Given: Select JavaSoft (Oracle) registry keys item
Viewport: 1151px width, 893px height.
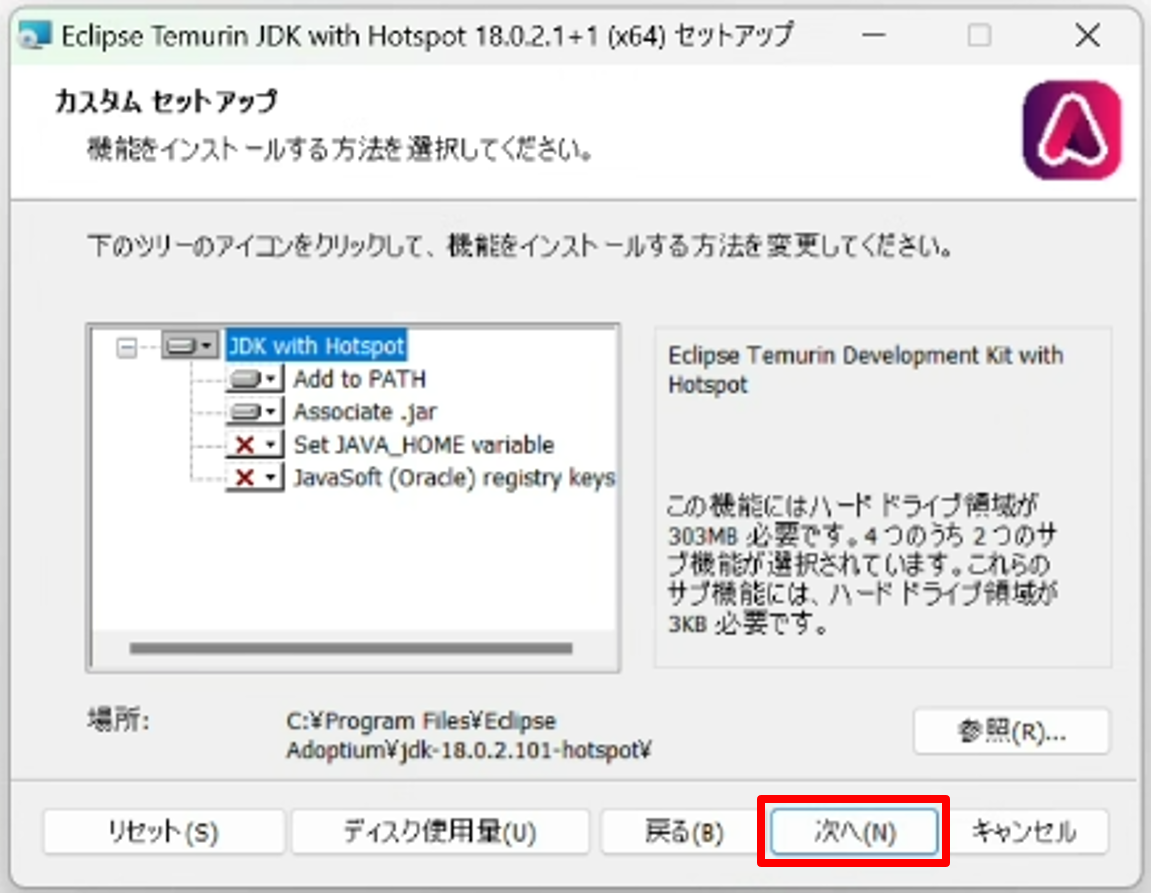Looking at the screenshot, I should (x=453, y=478).
